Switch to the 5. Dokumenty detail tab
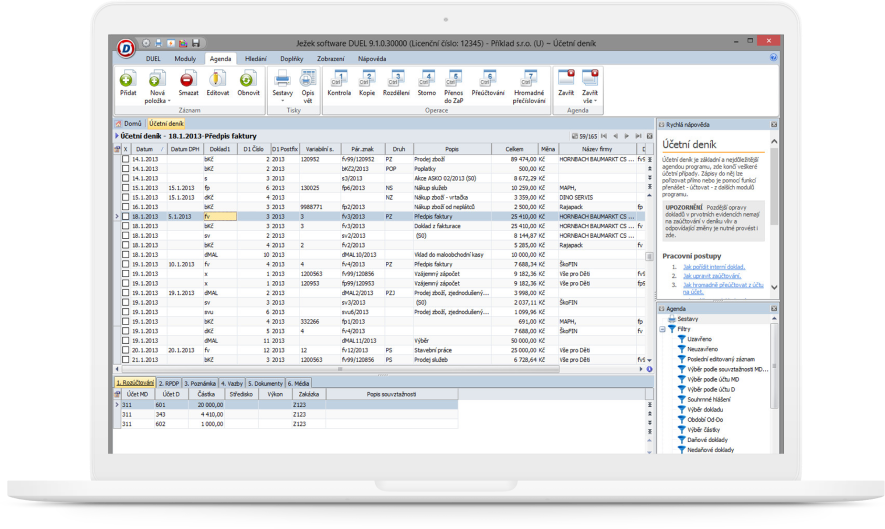The image size is (885, 529). (265, 383)
